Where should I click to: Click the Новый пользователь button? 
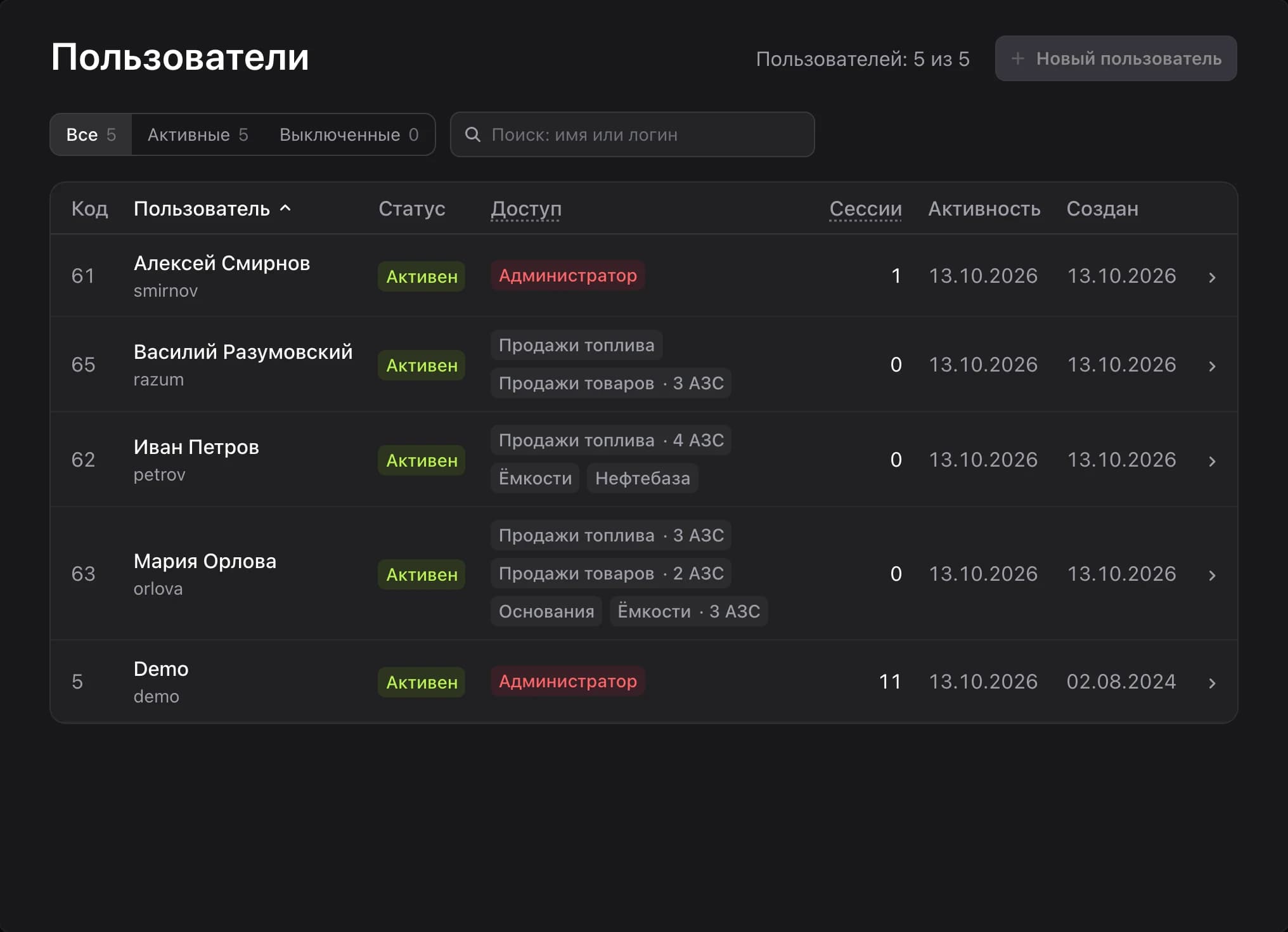coord(1116,58)
